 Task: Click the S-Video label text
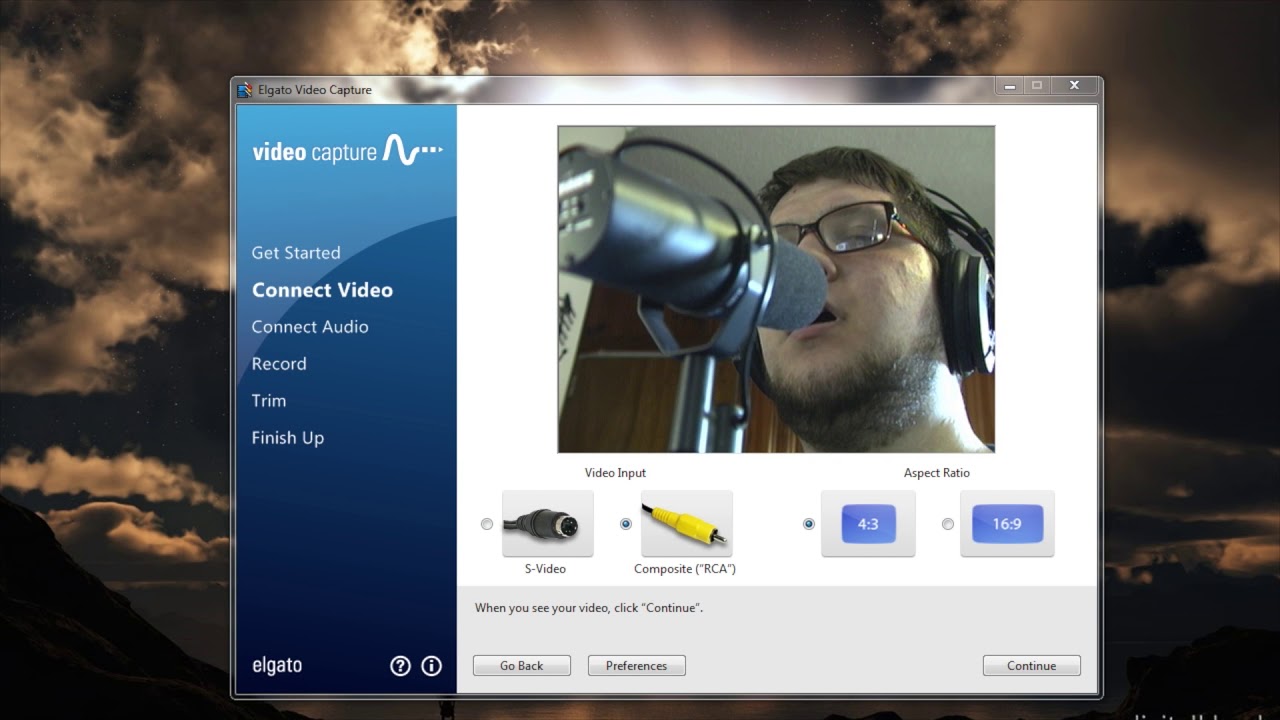coord(545,569)
